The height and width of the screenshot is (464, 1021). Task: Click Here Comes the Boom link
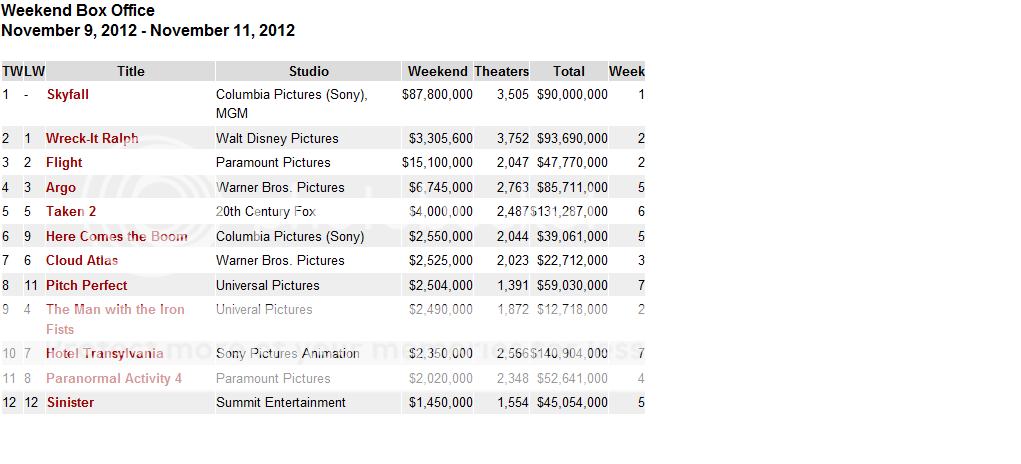pyautogui.click(x=116, y=236)
